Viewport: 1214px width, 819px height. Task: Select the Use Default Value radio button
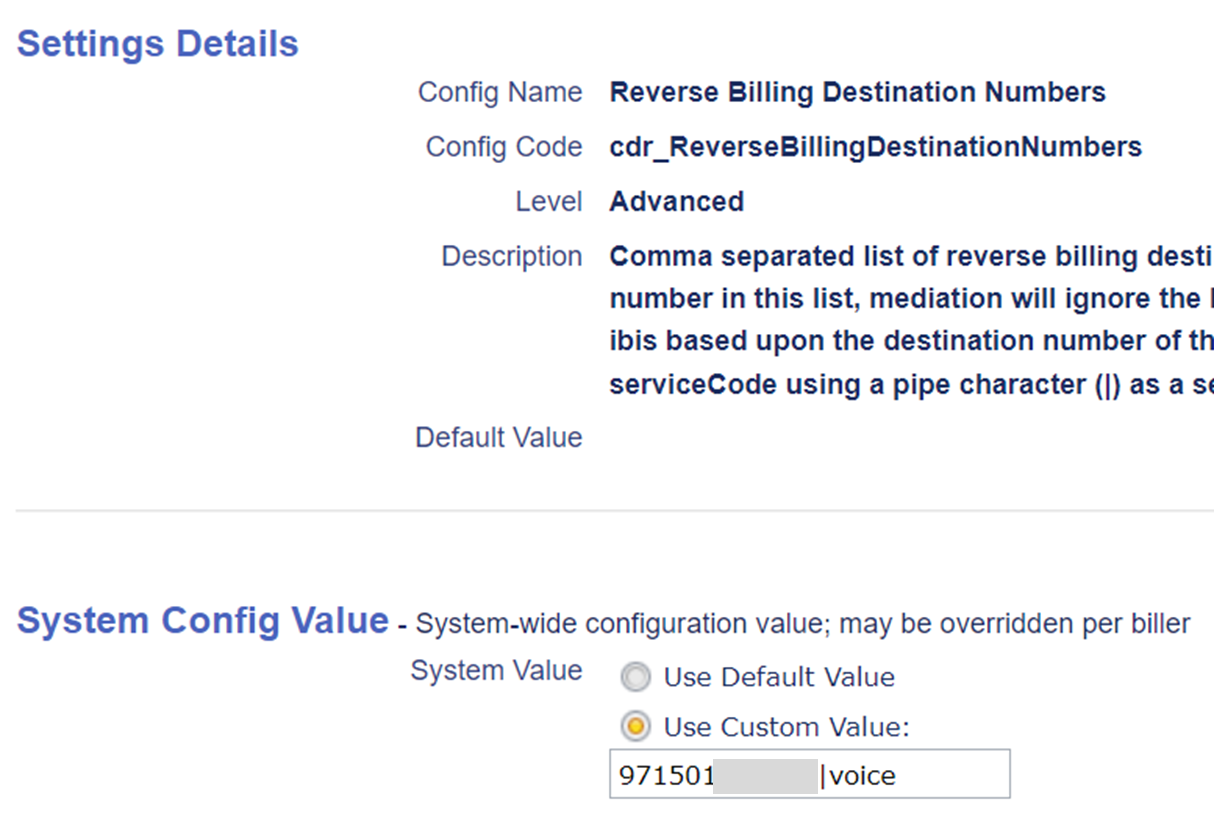point(635,678)
